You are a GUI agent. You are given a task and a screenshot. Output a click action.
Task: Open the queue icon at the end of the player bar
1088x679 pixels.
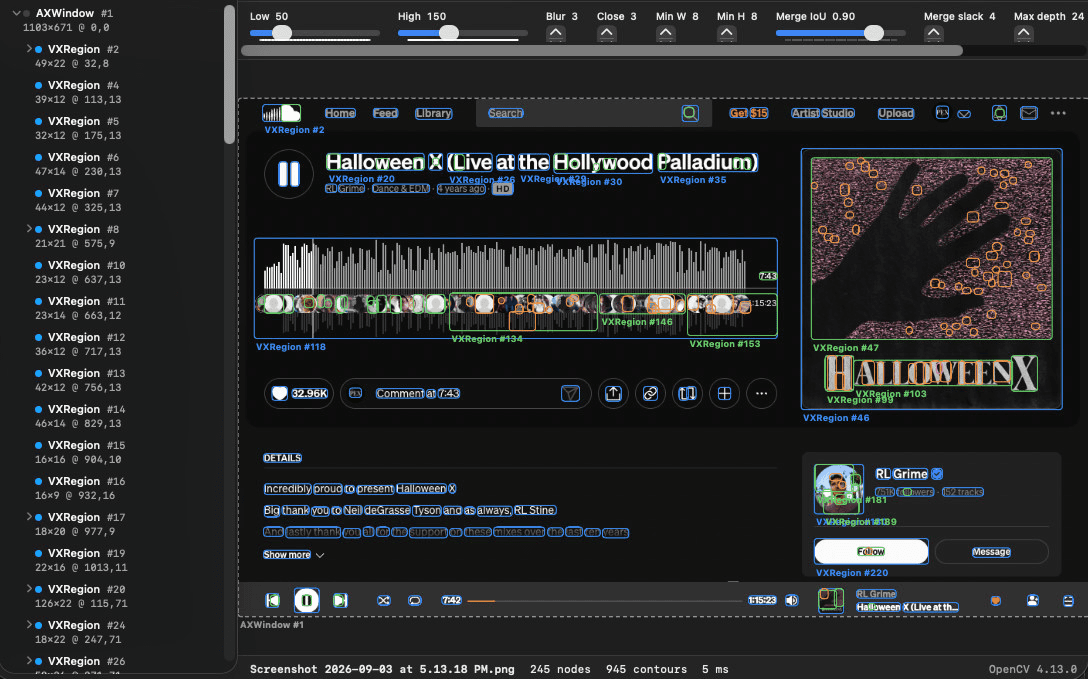[x=1069, y=601]
